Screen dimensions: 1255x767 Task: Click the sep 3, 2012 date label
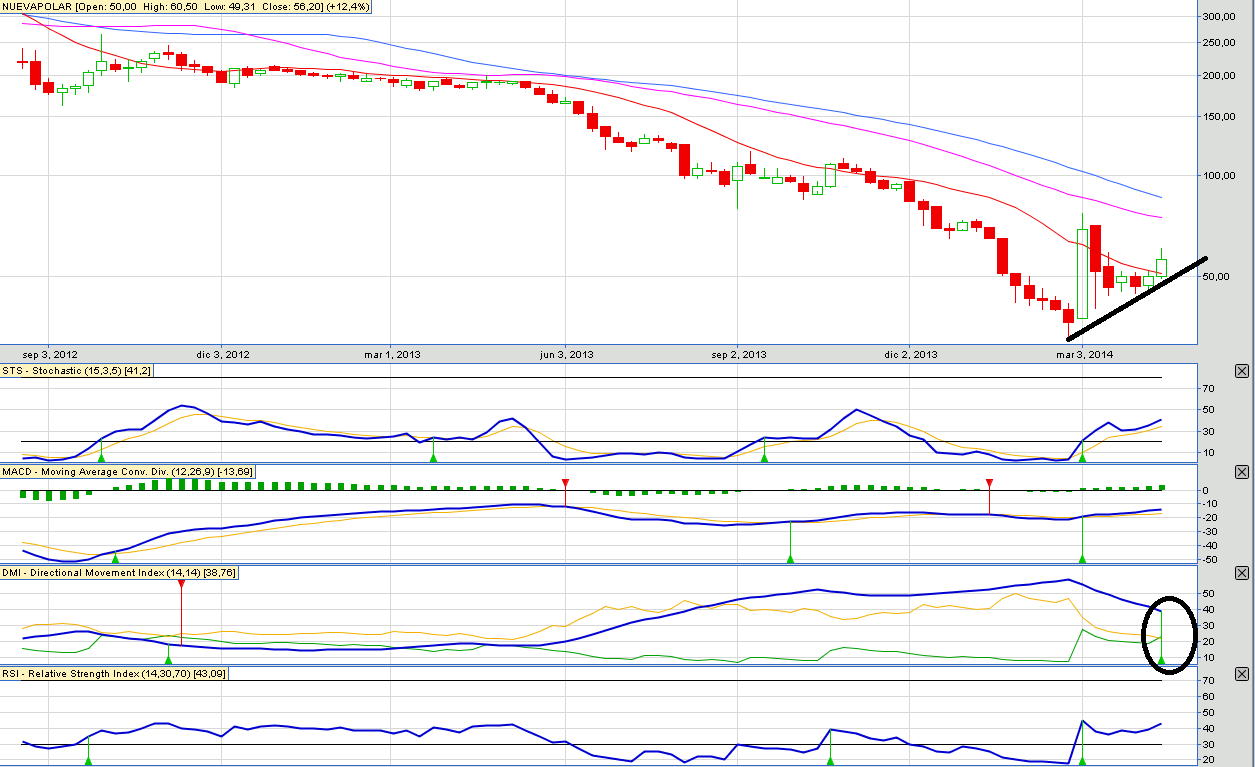click(x=50, y=354)
